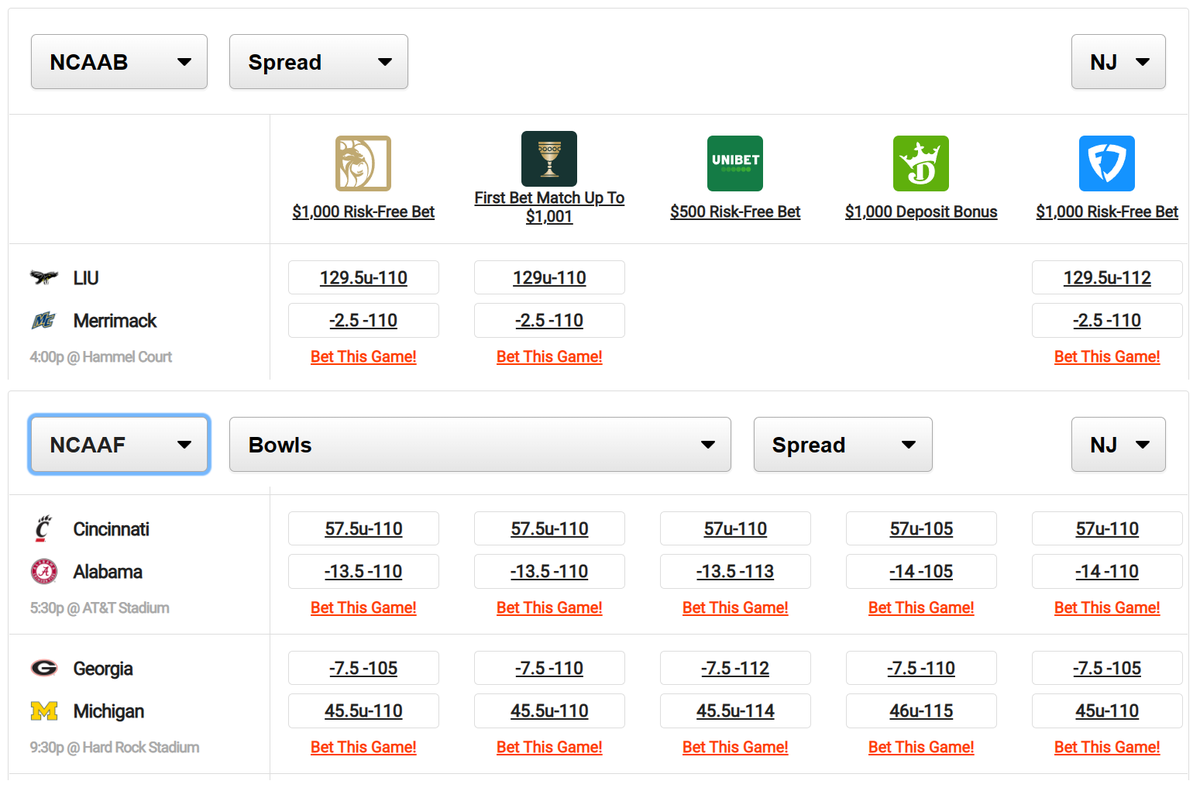
Task: Open the NCAAF sport dropdown
Action: (x=119, y=445)
